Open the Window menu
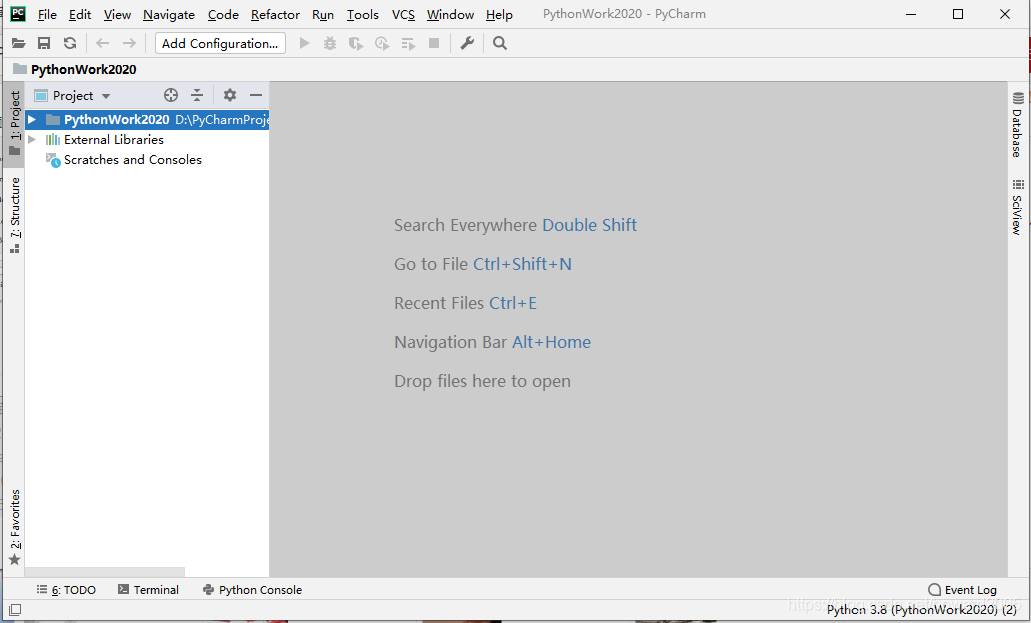This screenshot has height=623, width=1031. (x=450, y=14)
